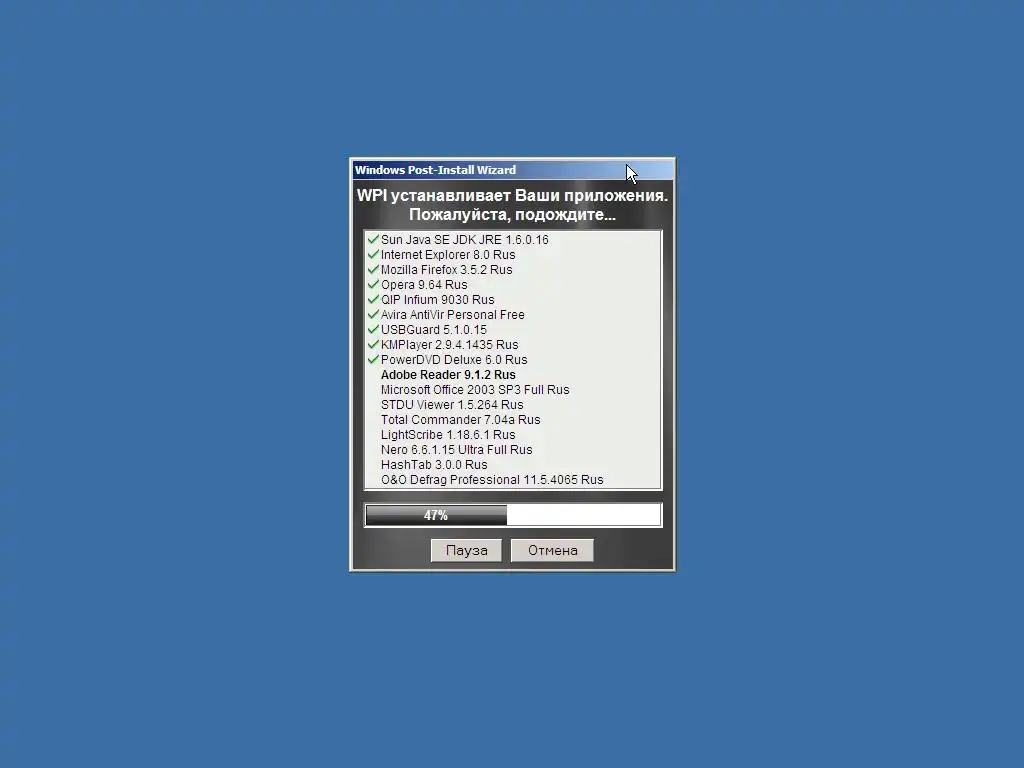The image size is (1024, 768).
Task: Select O&O Defrag Professional 11.5.4065 Rus
Action: (492, 480)
